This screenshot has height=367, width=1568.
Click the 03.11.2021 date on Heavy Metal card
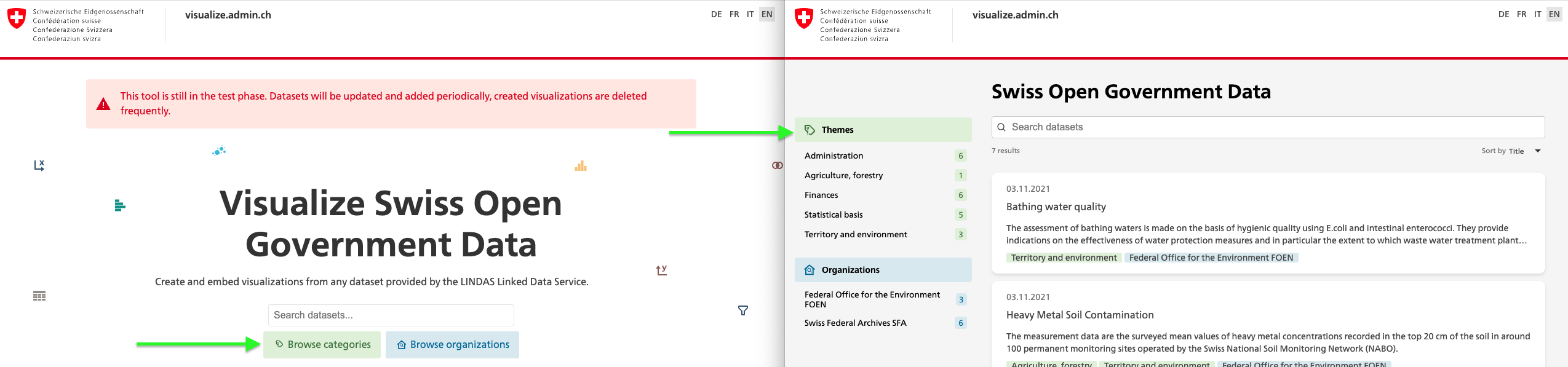pyautogui.click(x=1028, y=297)
